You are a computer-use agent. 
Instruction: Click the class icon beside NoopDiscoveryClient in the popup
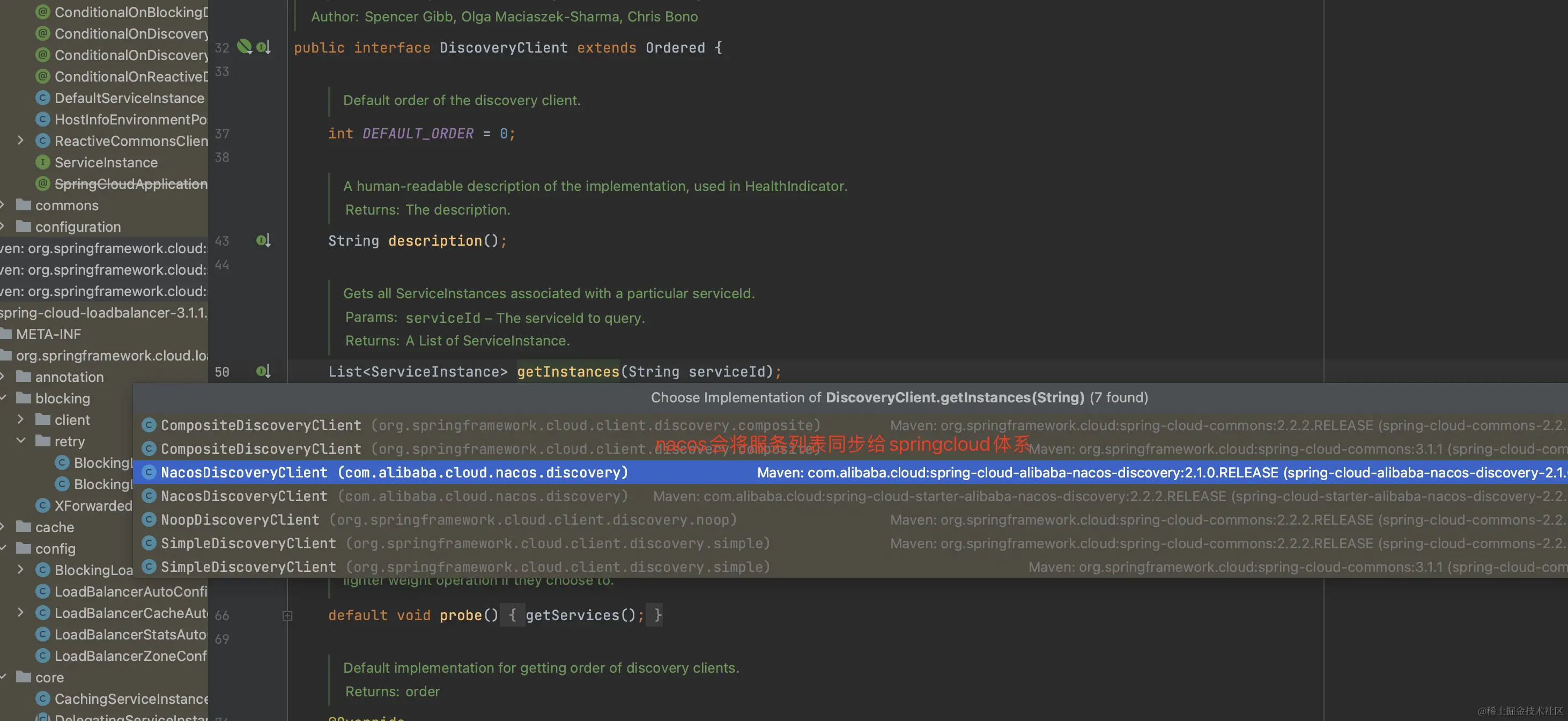coord(149,519)
